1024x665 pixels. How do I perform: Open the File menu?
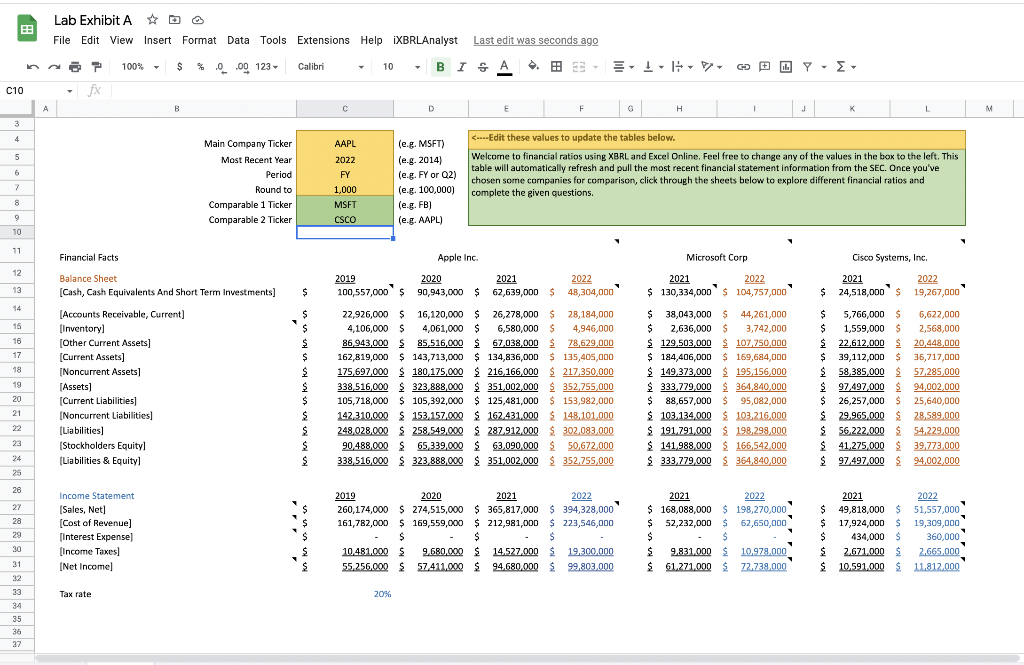pos(61,40)
